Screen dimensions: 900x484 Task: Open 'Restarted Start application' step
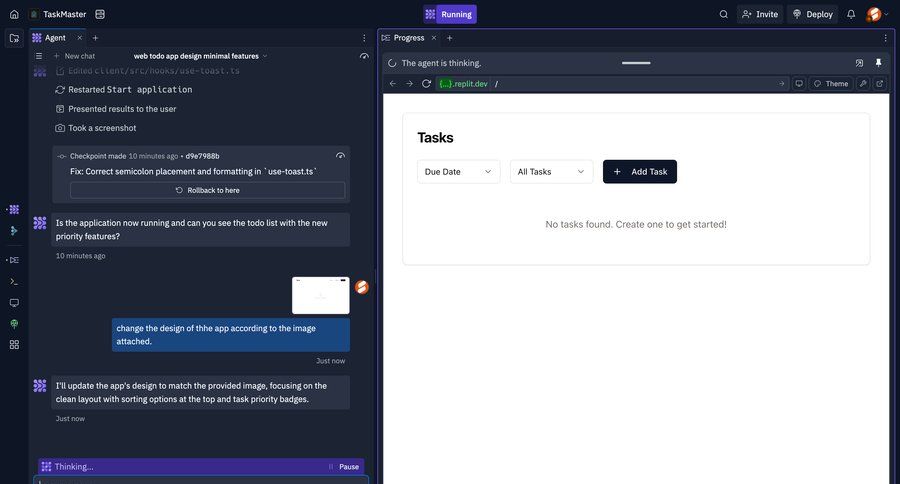(124, 90)
